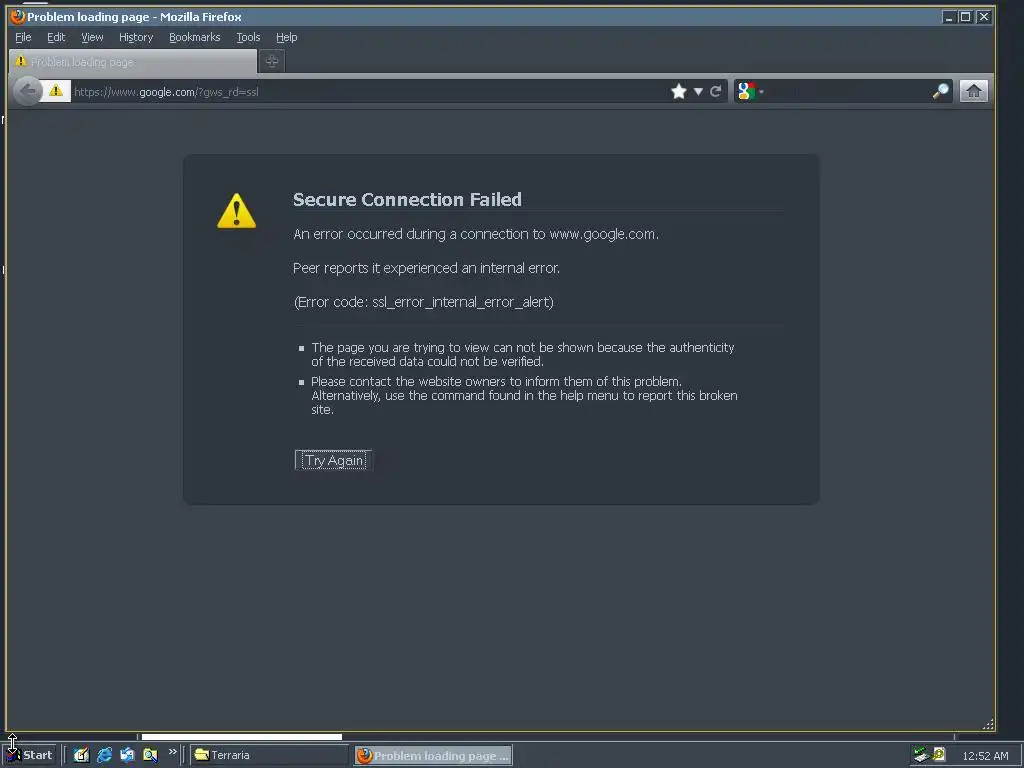Viewport: 1024px width, 768px height.
Task: Click the Firefox Problem loading page taskbar button
Action: [x=434, y=756]
